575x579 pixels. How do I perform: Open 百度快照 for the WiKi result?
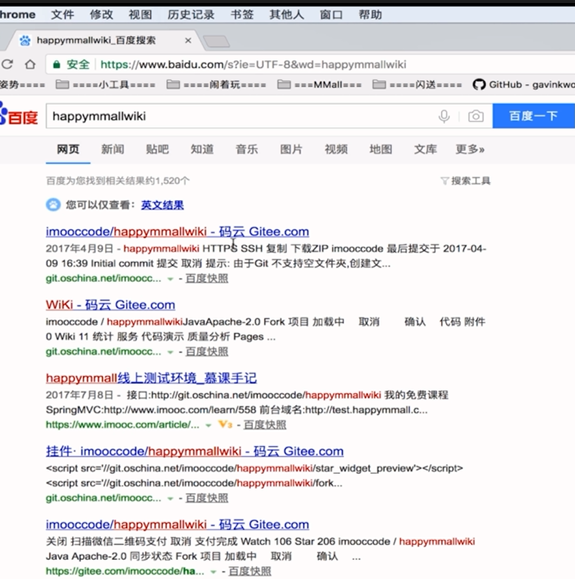coord(207,352)
